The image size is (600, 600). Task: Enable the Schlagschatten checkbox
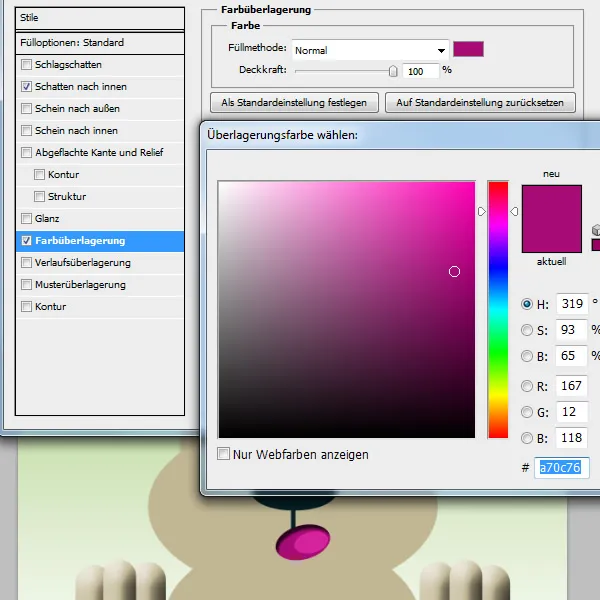(26, 64)
